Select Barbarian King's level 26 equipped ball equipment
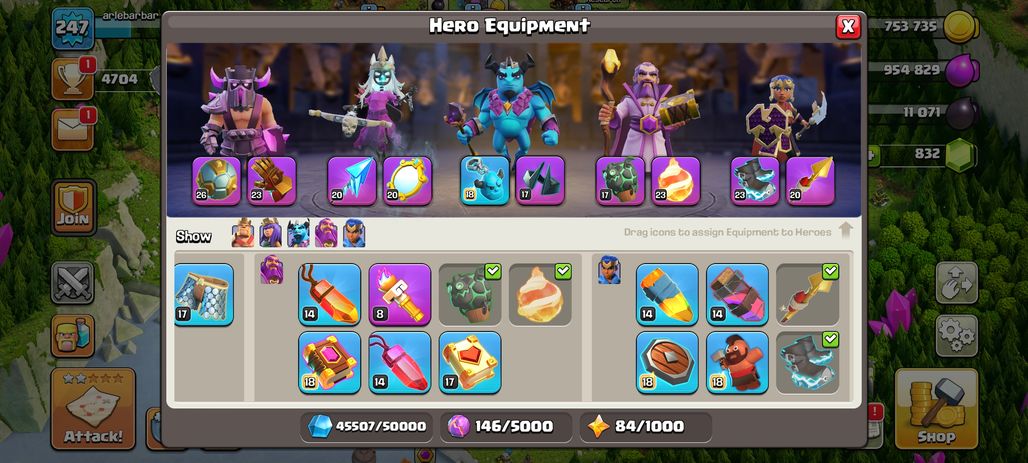Viewport: 1028px width, 463px height. pyautogui.click(x=216, y=180)
